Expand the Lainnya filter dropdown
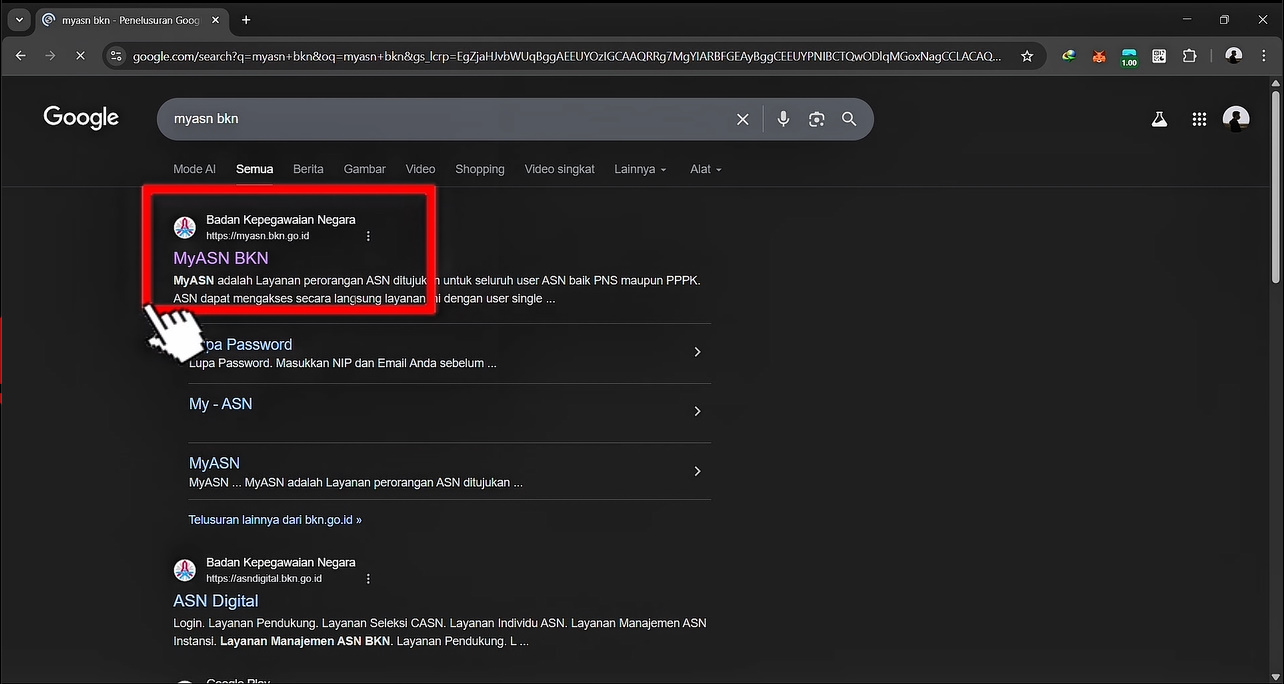Image resolution: width=1284 pixels, height=684 pixels. [x=640, y=169]
